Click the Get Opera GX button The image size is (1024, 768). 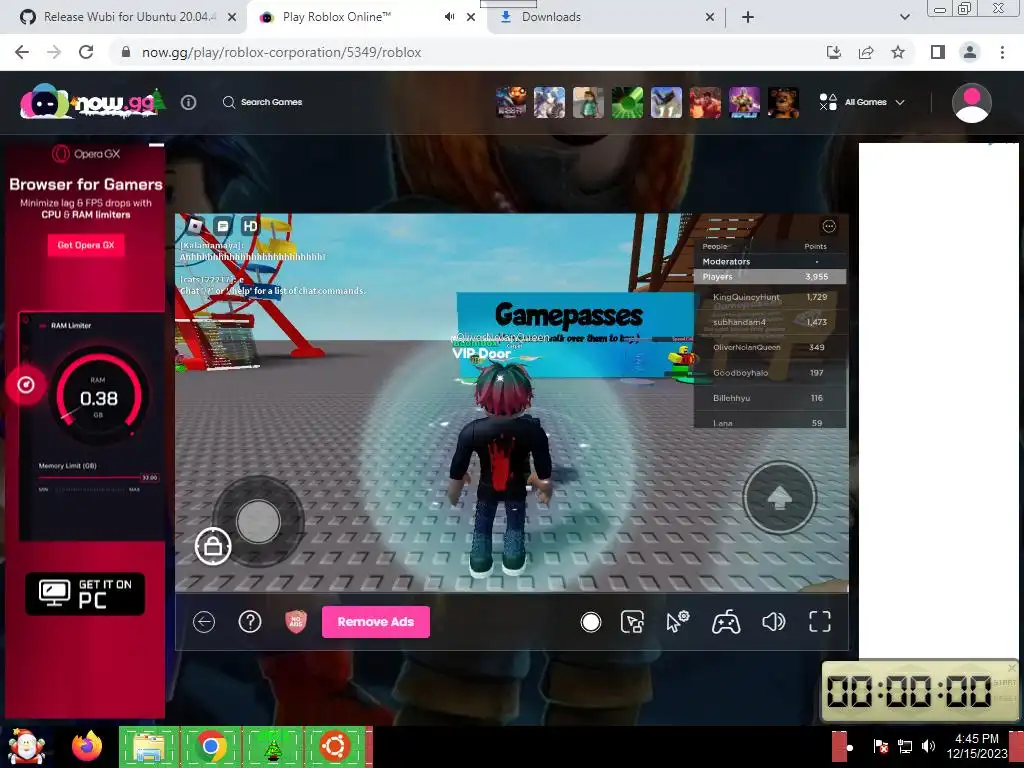pyautogui.click(x=86, y=245)
